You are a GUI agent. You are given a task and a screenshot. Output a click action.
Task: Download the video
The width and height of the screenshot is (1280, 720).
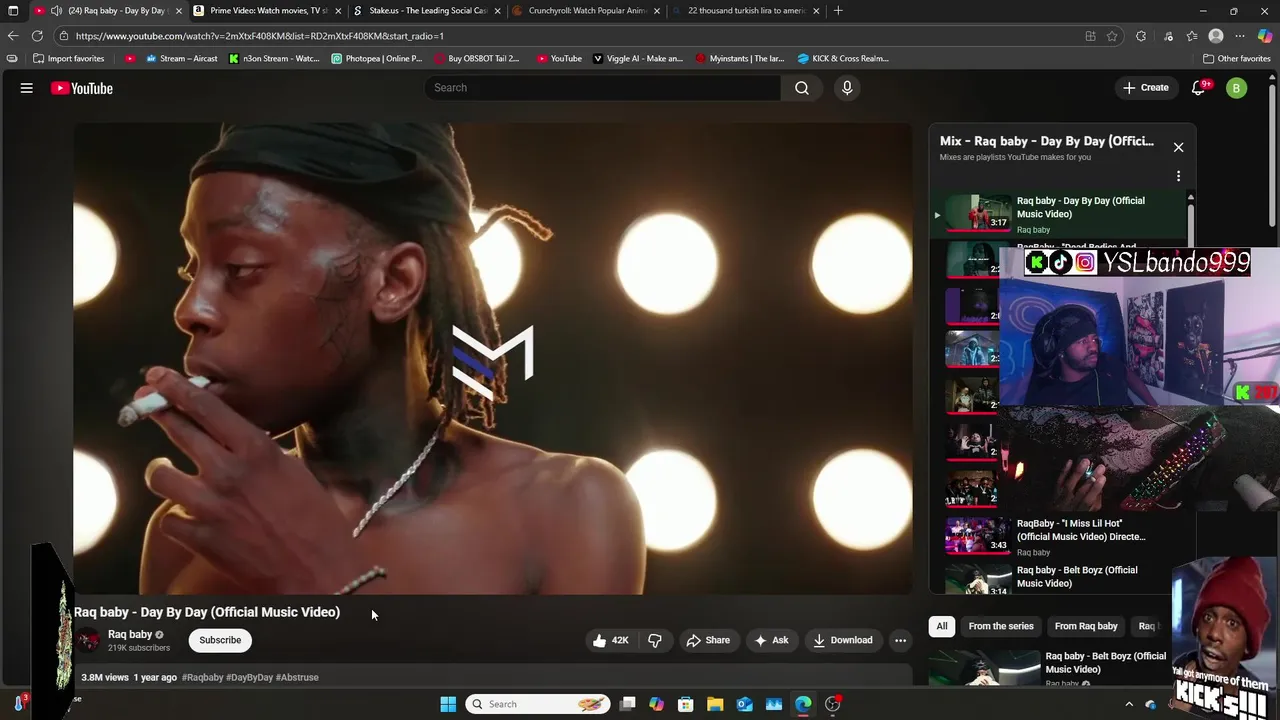tap(843, 640)
